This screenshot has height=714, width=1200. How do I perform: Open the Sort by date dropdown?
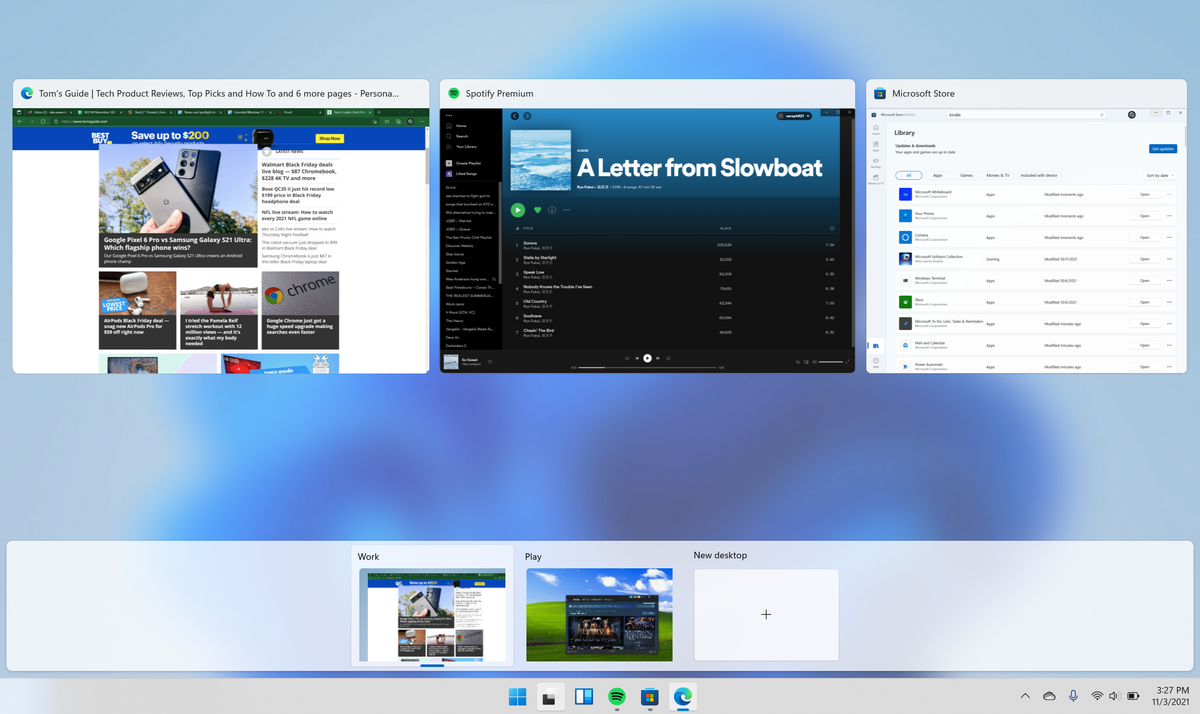coord(1159,175)
